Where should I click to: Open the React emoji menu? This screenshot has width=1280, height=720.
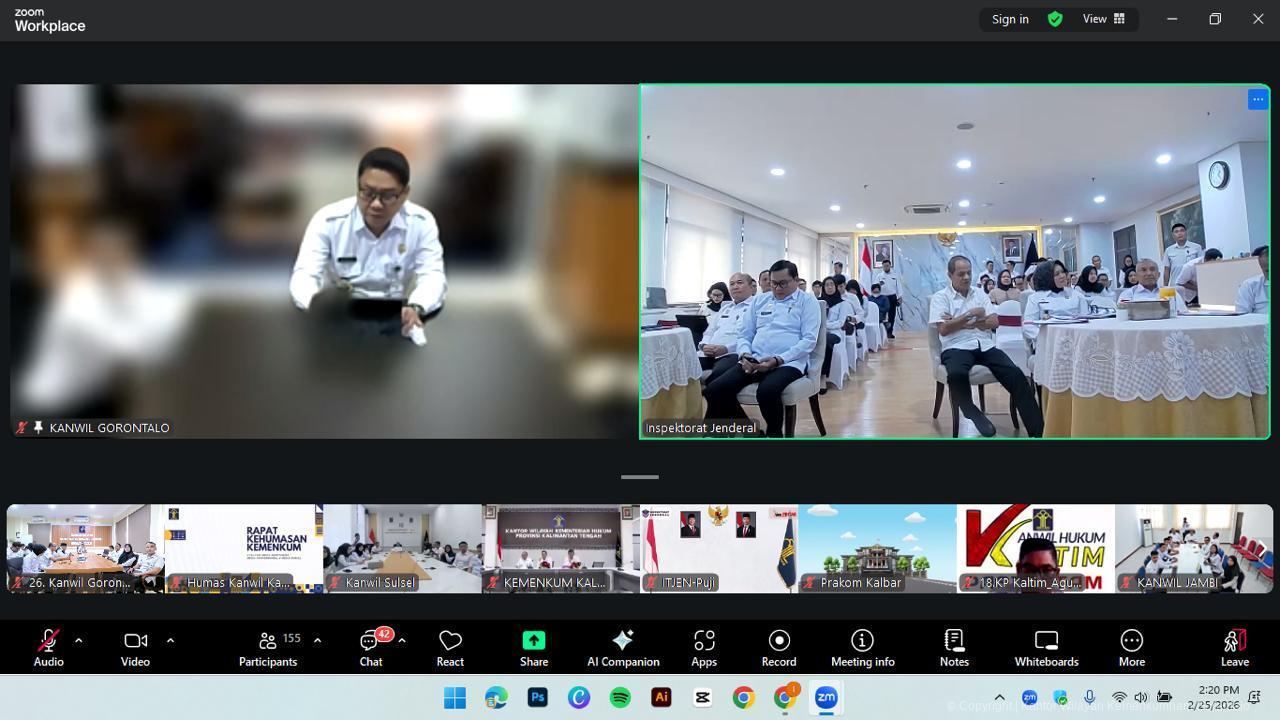point(450,647)
